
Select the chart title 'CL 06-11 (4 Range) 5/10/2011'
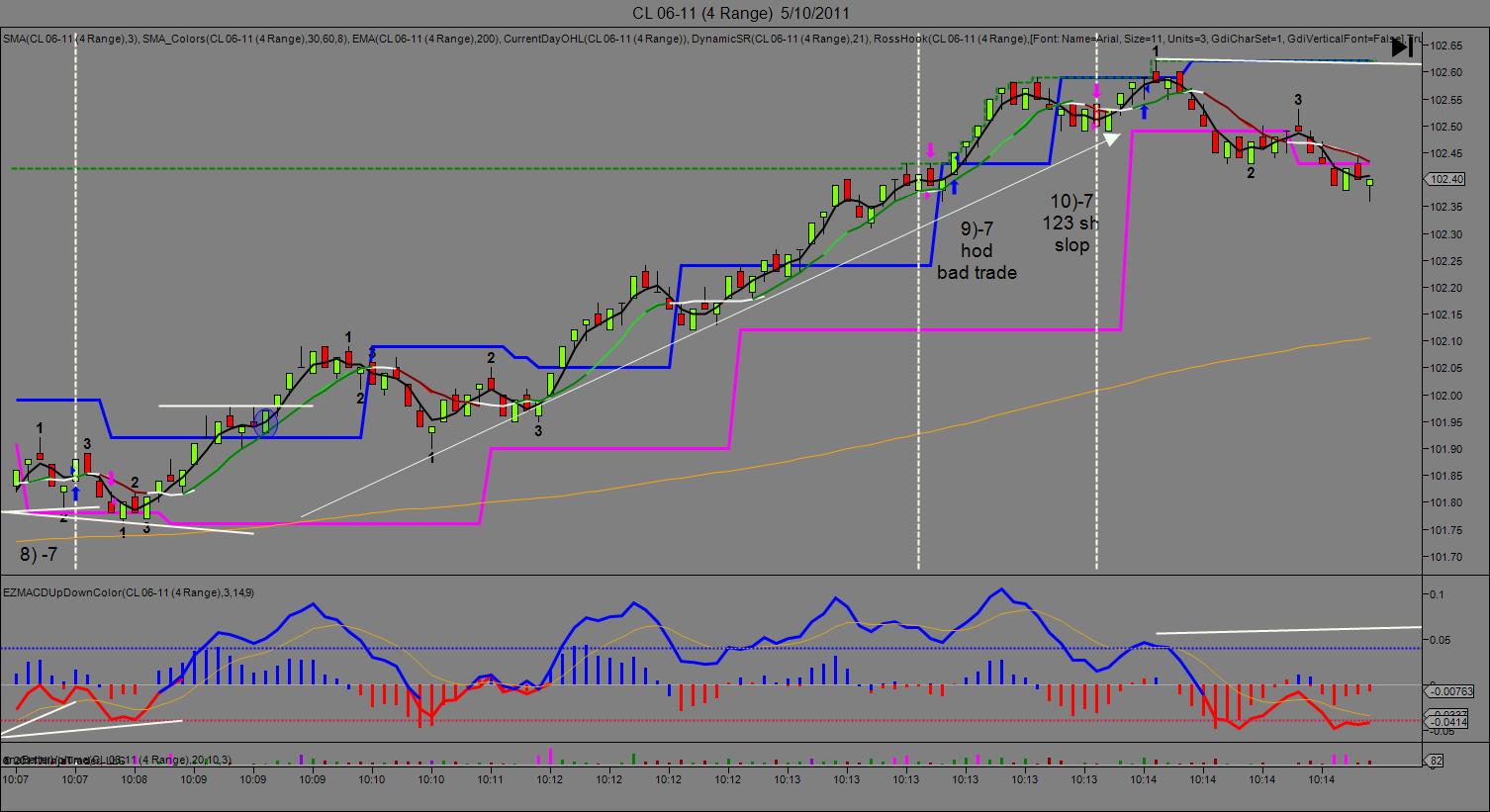pos(740,13)
